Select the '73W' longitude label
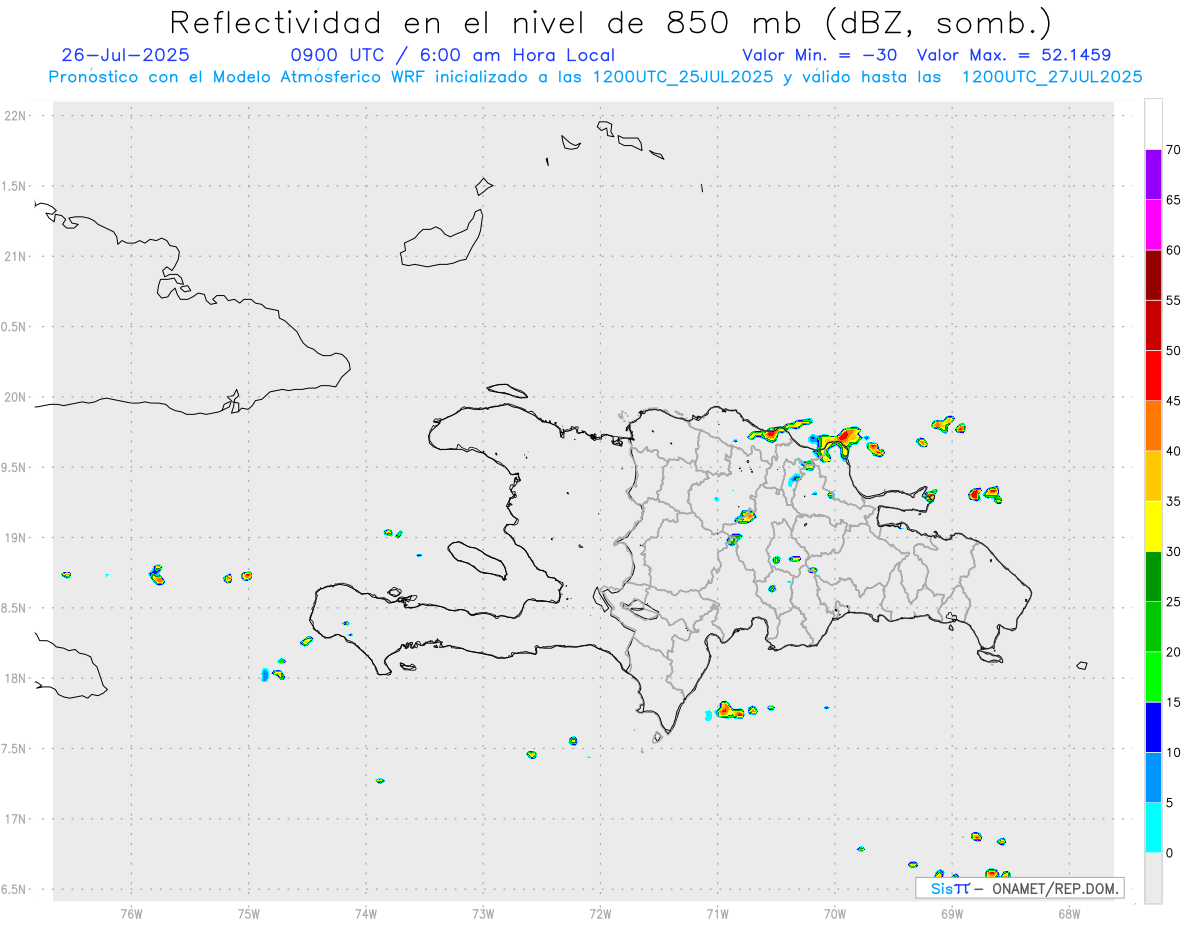 coord(483,914)
